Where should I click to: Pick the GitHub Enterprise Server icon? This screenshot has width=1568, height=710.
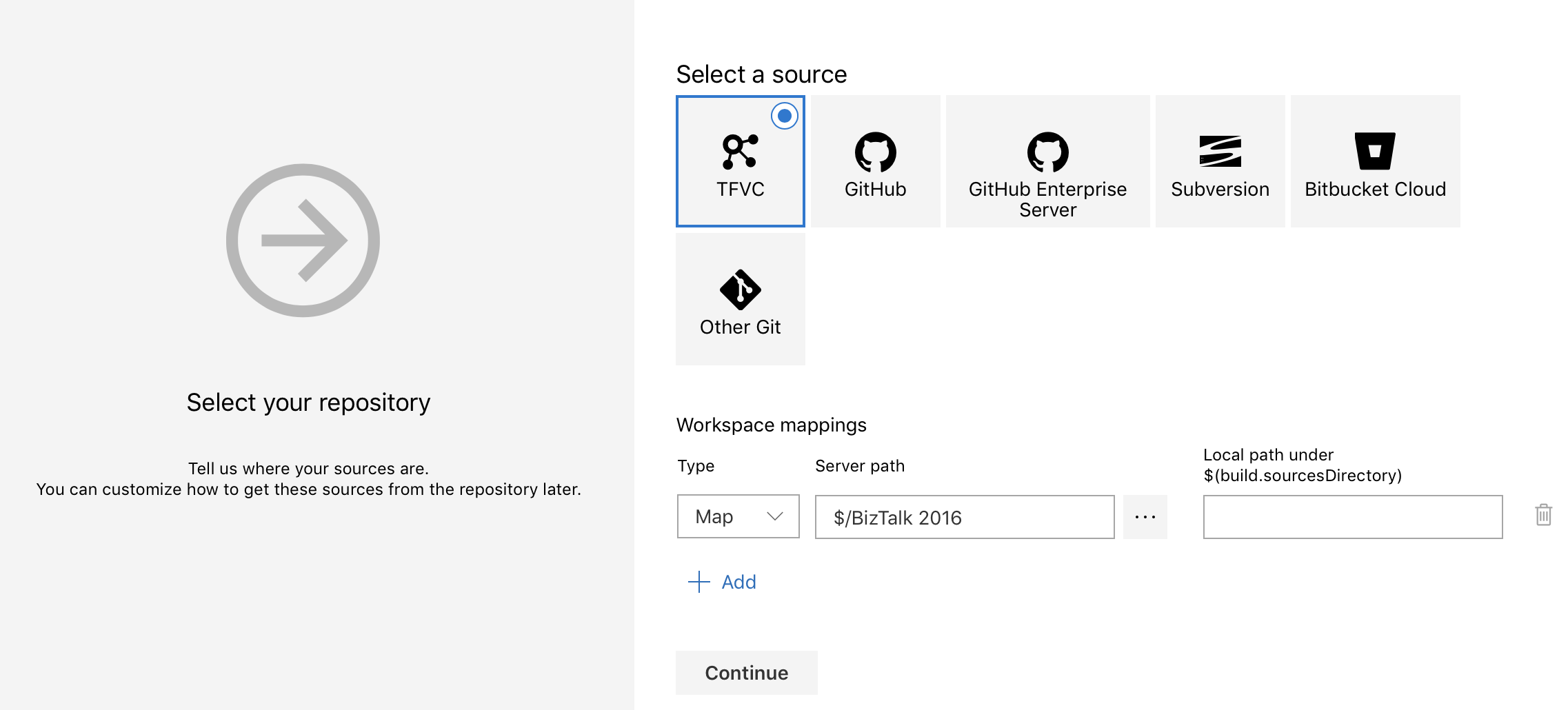point(1047,152)
